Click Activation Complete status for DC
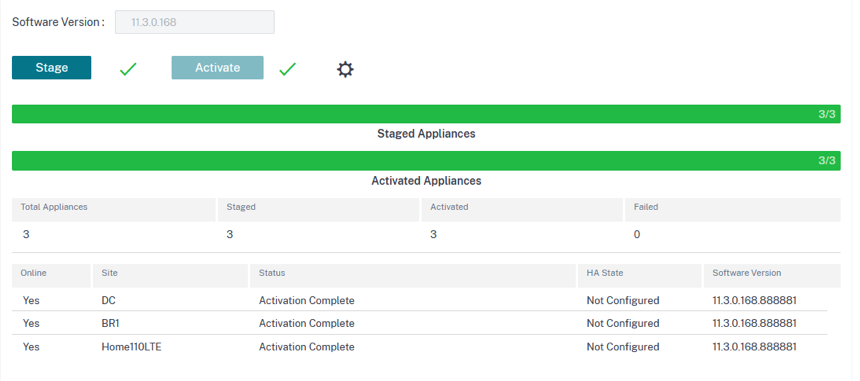Screen dimensions: 860x381 tap(307, 300)
